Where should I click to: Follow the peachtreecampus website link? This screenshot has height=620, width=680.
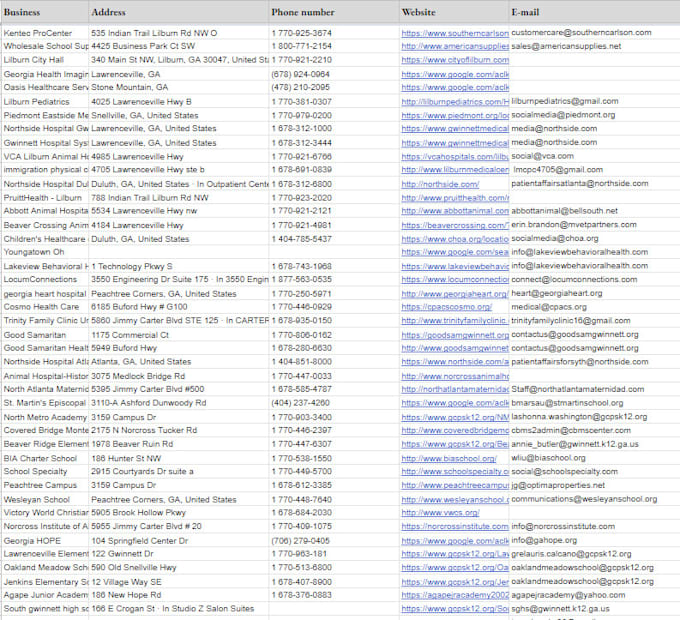[x=454, y=485]
